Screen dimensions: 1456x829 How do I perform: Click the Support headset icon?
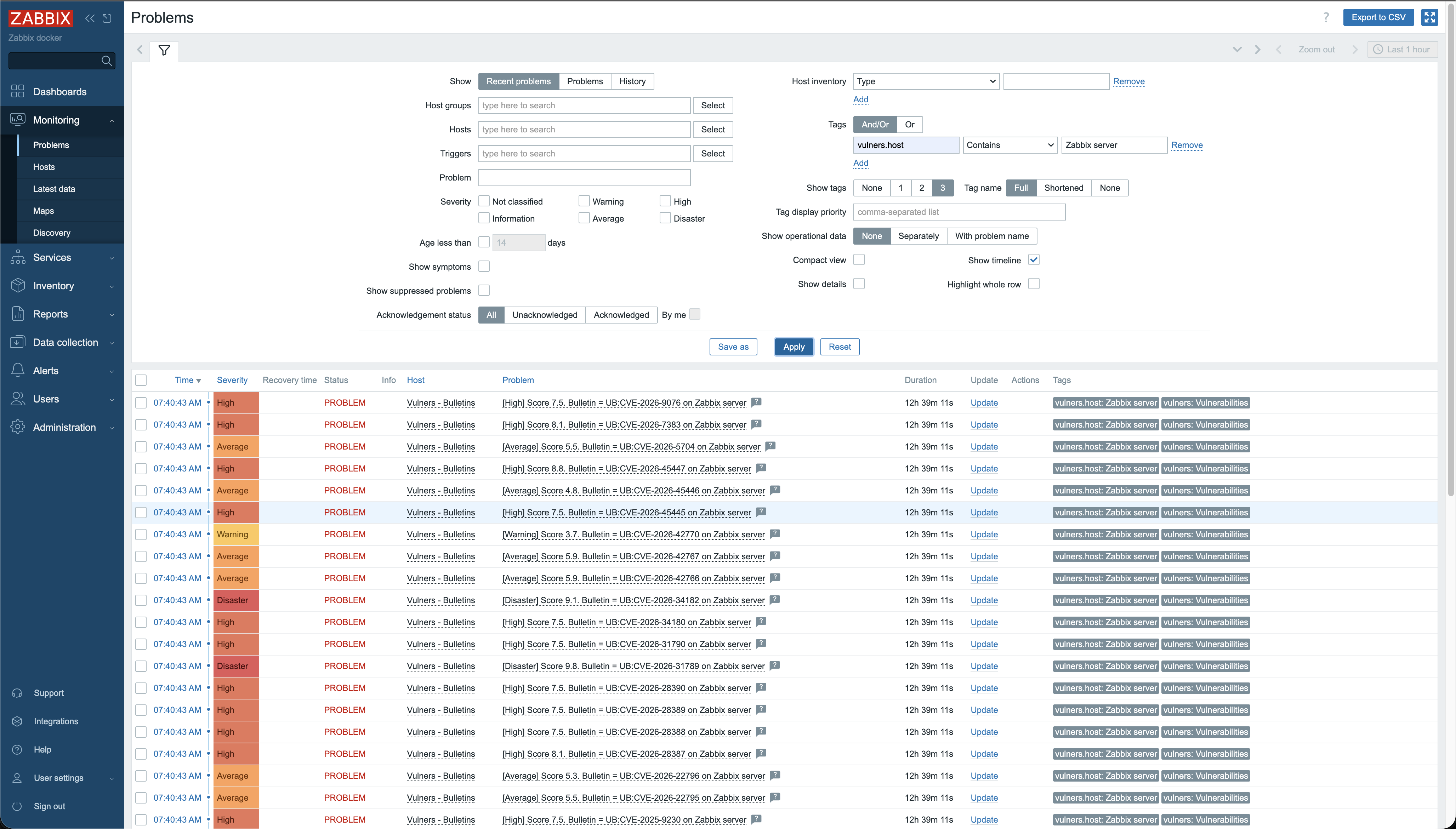click(17, 693)
